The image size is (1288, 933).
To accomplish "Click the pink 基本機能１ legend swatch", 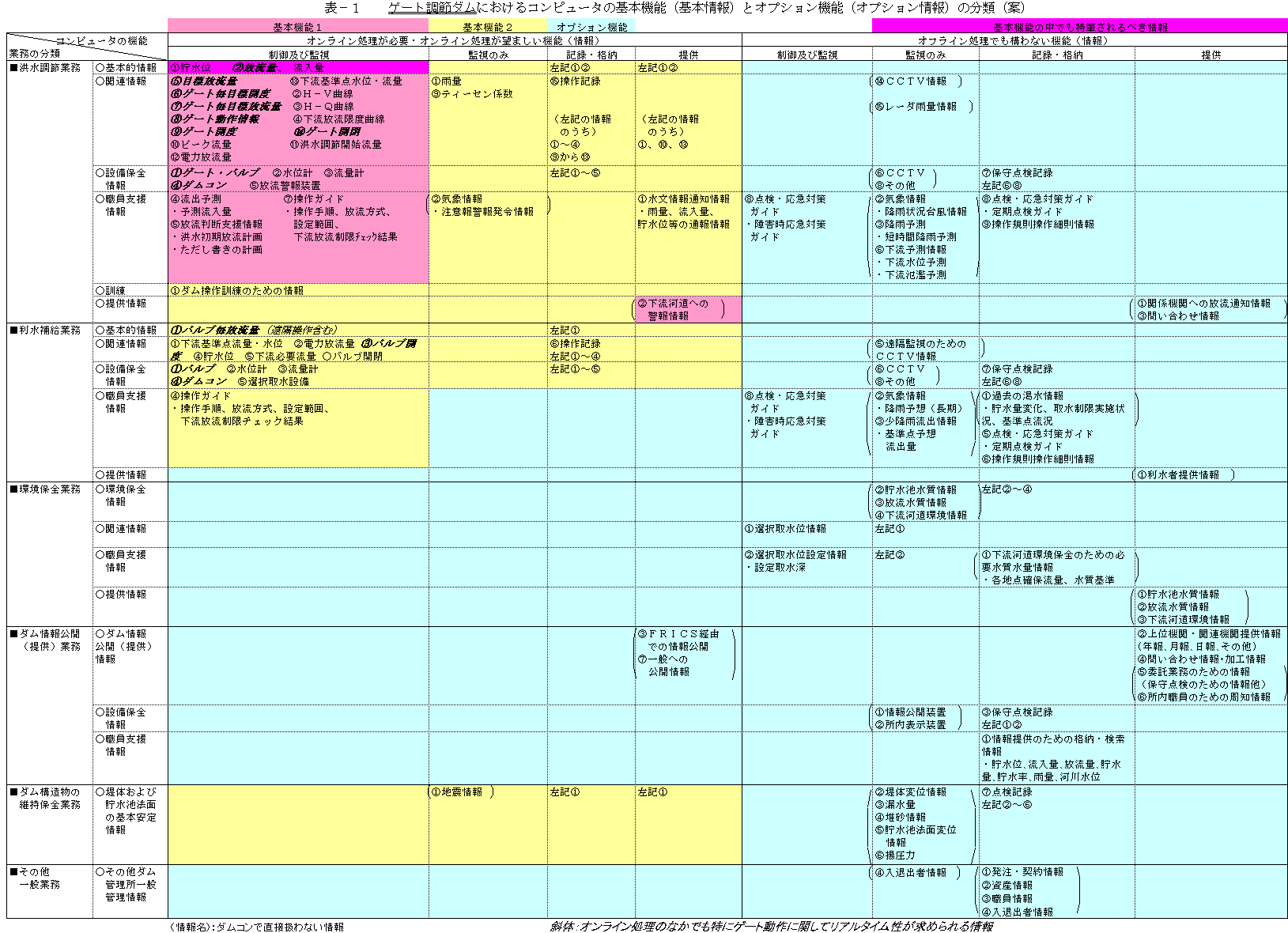I will [x=297, y=27].
